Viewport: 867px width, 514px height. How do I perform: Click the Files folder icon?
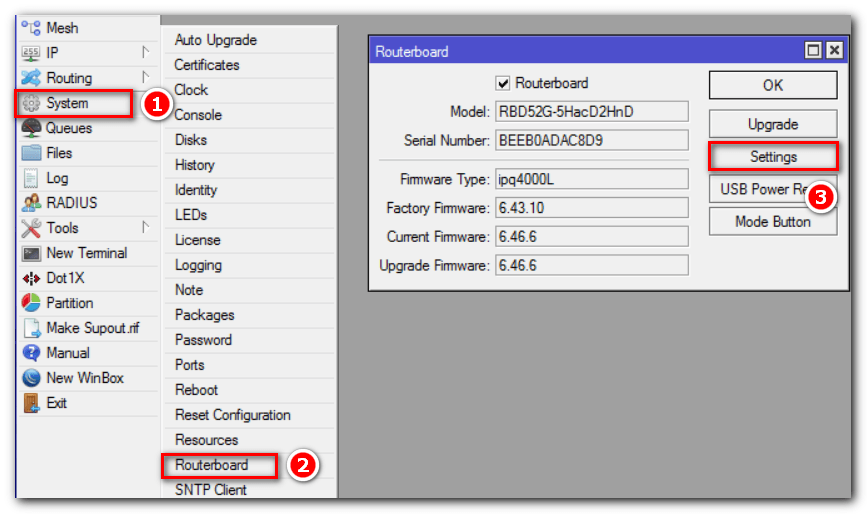pyautogui.click(x=31, y=153)
